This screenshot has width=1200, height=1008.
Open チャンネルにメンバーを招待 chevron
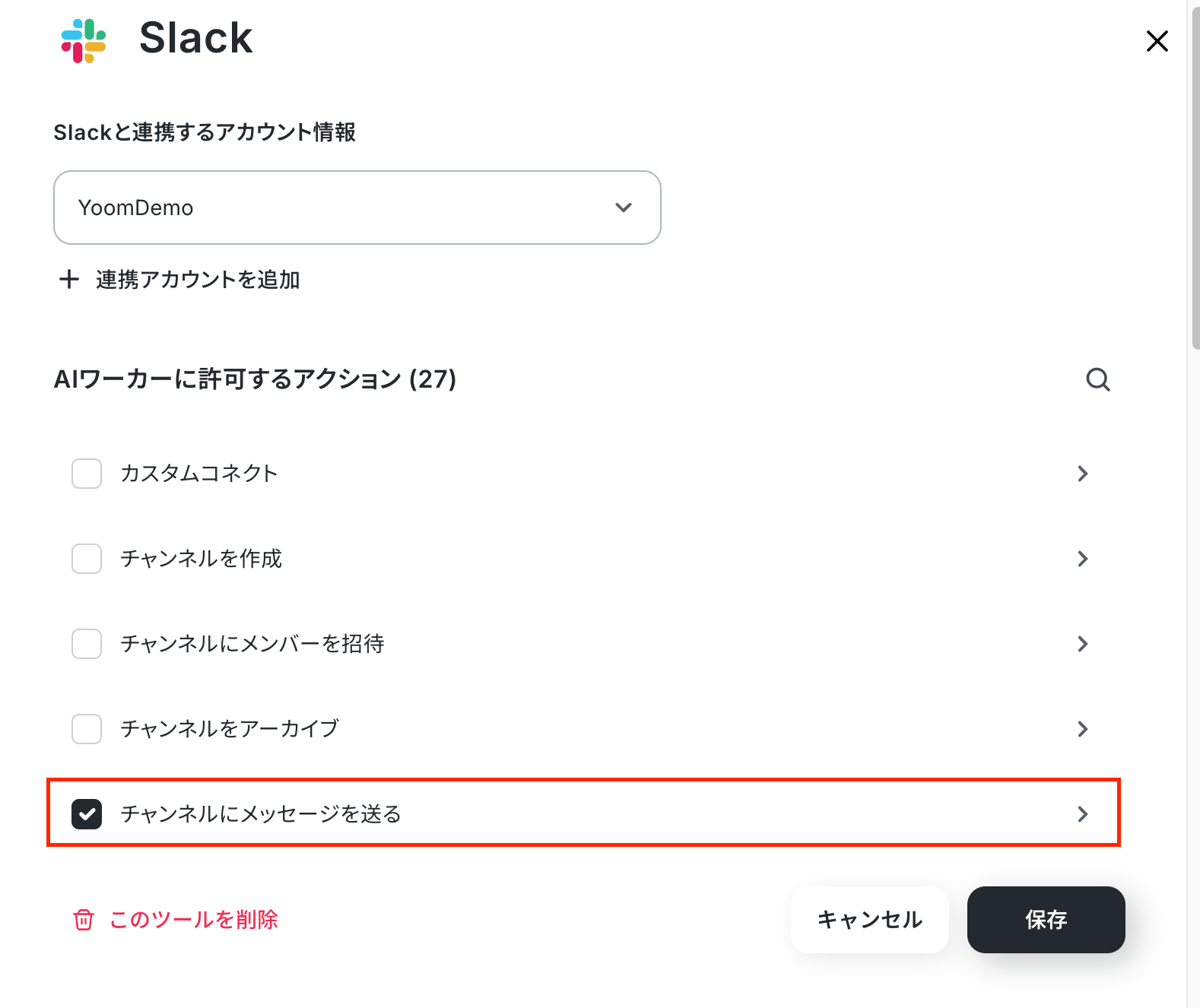point(1083,644)
